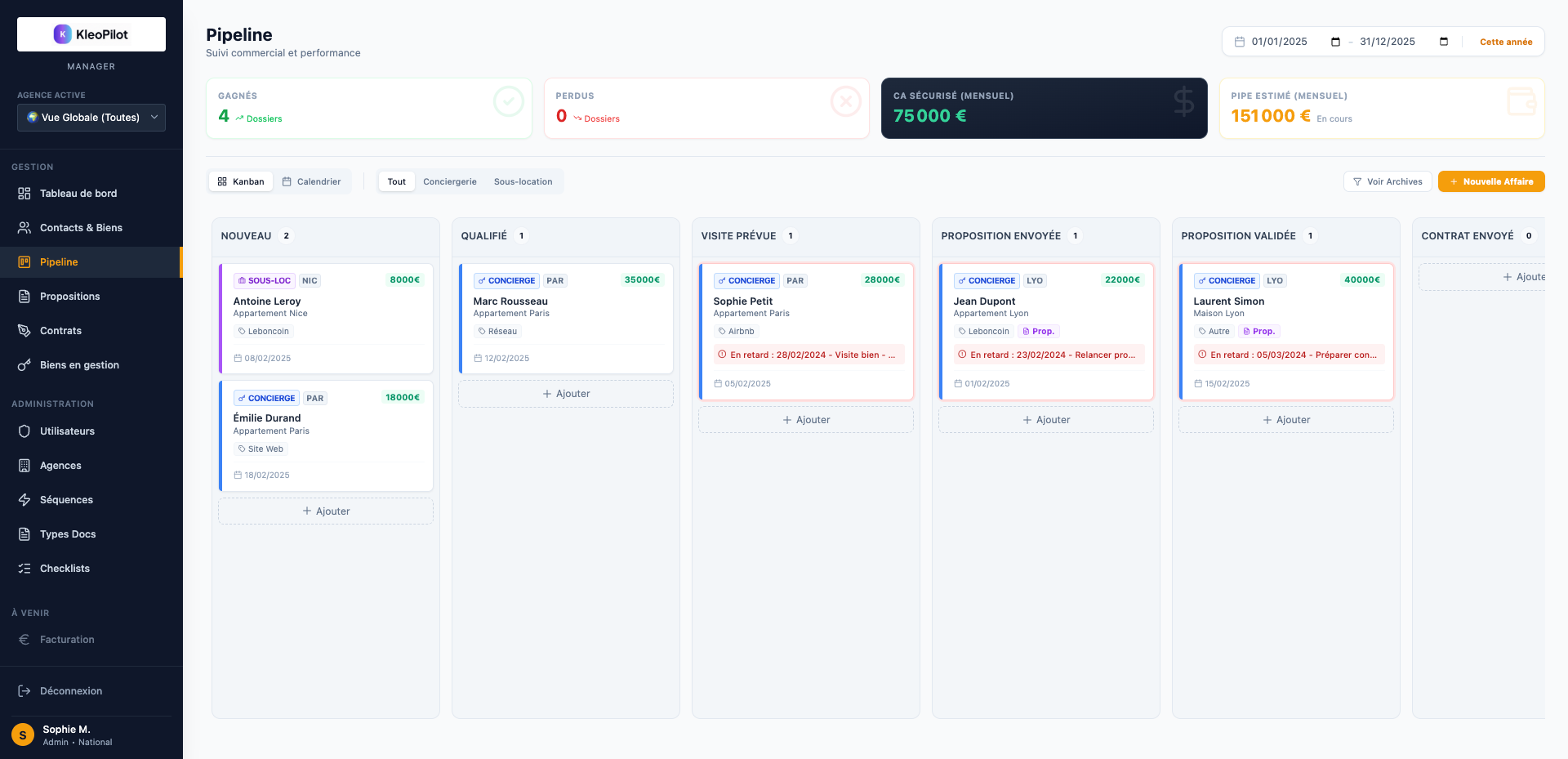Viewport: 1568px width, 759px height.
Task: Click the Pipeline sidebar icon
Action: click(23, 261)
